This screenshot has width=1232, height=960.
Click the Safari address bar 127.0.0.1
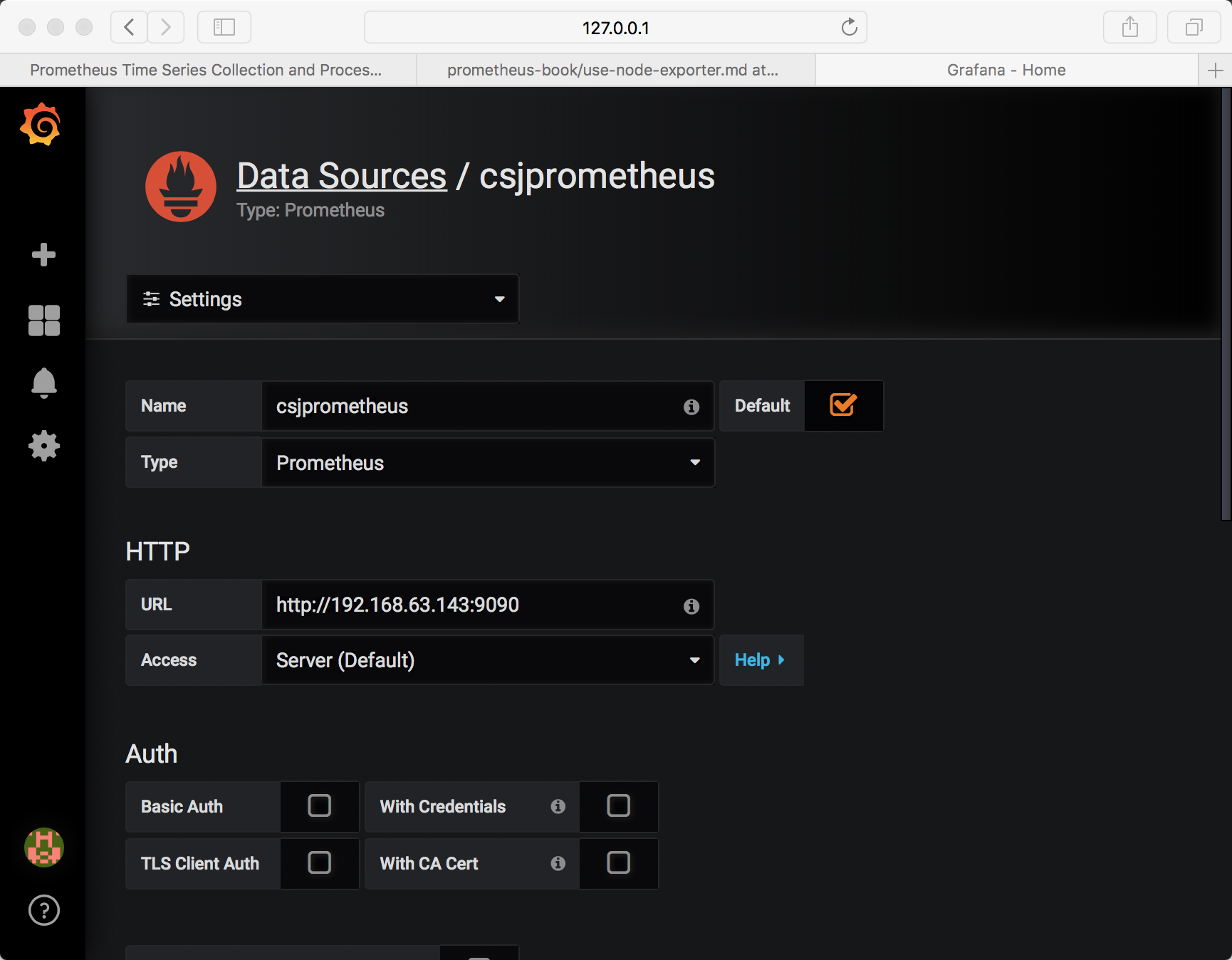pos(615,27)
